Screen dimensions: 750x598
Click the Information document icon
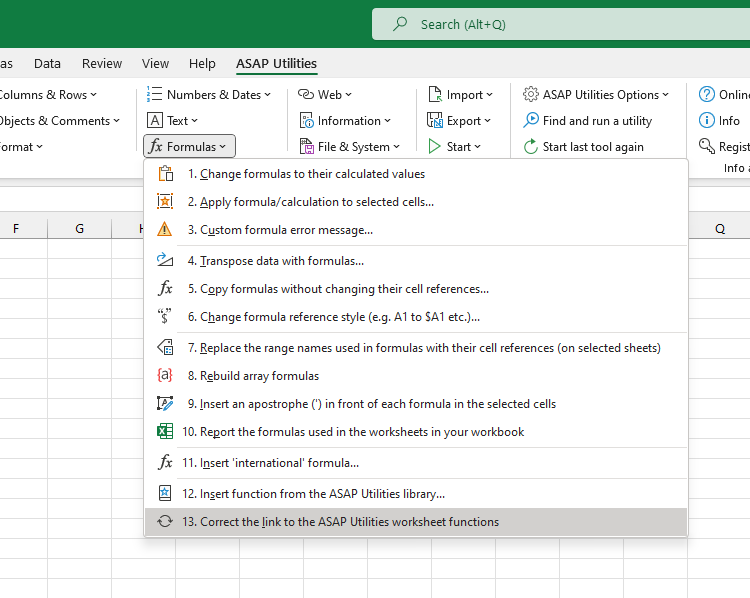pyautogui.click(x=306, y=121)
